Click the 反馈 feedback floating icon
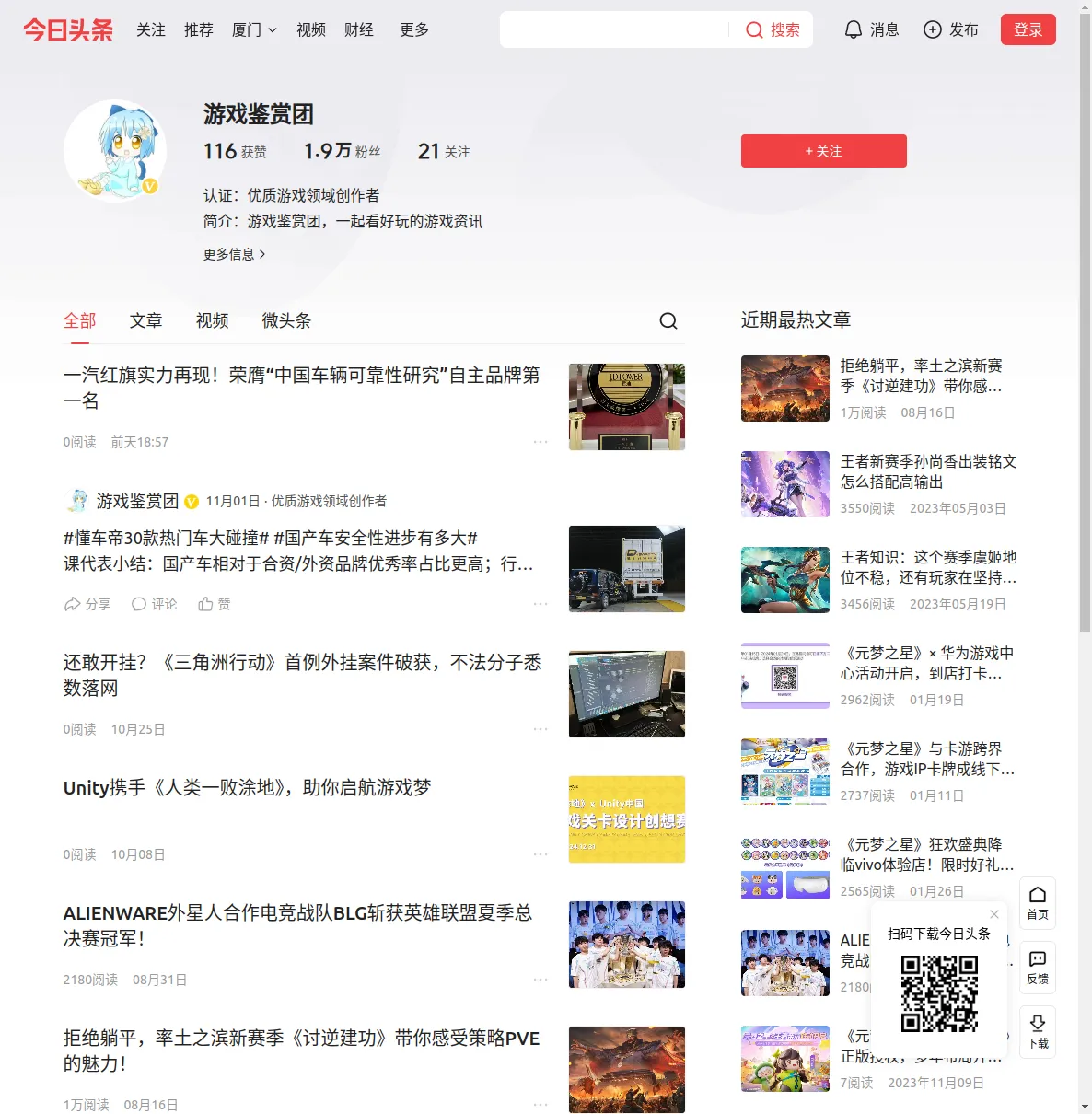Viewport: 1092px width, 1114px height. click(1038, 968)
